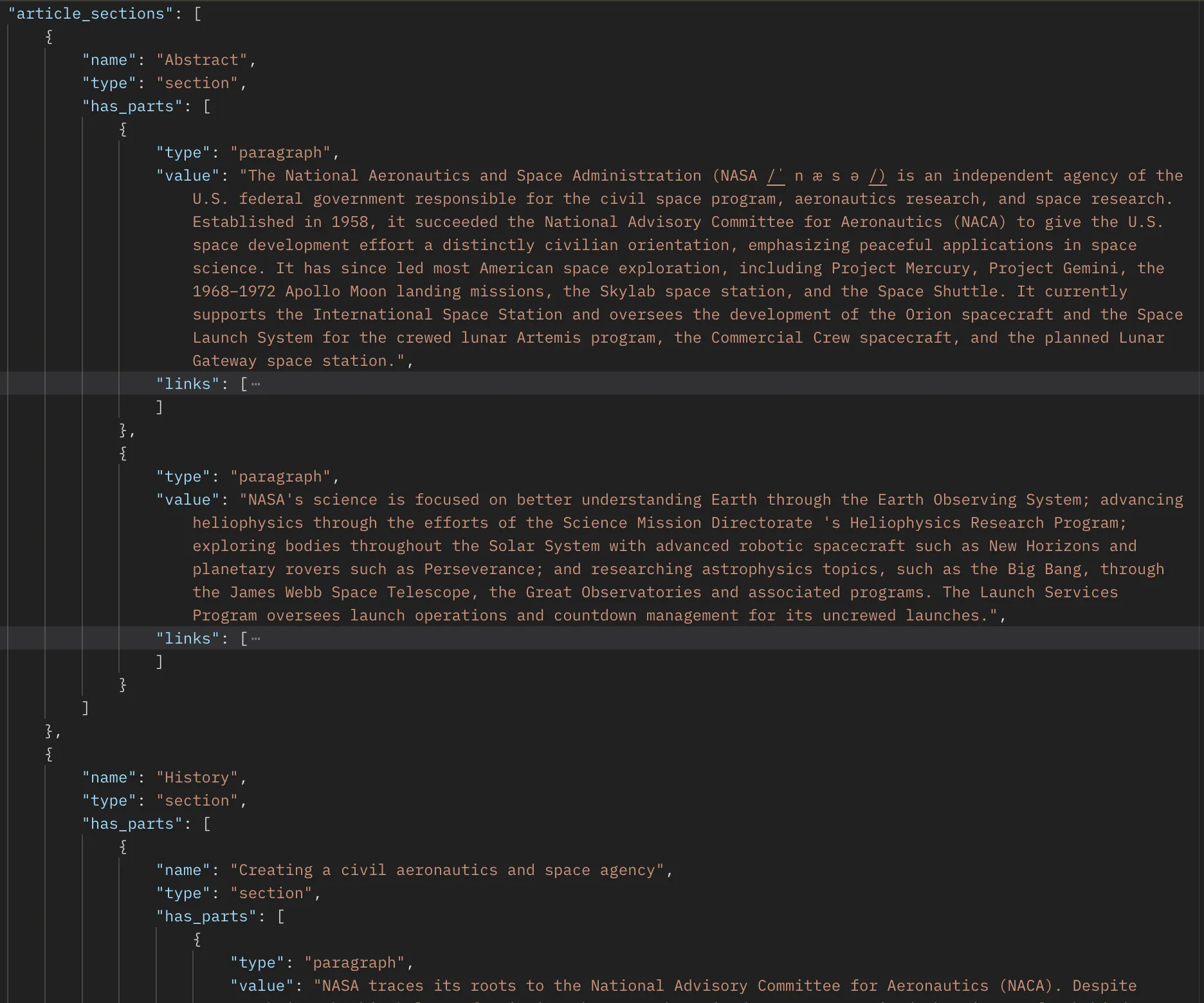Select the "History" name value
This screenshot has width=1204, height=1003.
pos(197,777)
